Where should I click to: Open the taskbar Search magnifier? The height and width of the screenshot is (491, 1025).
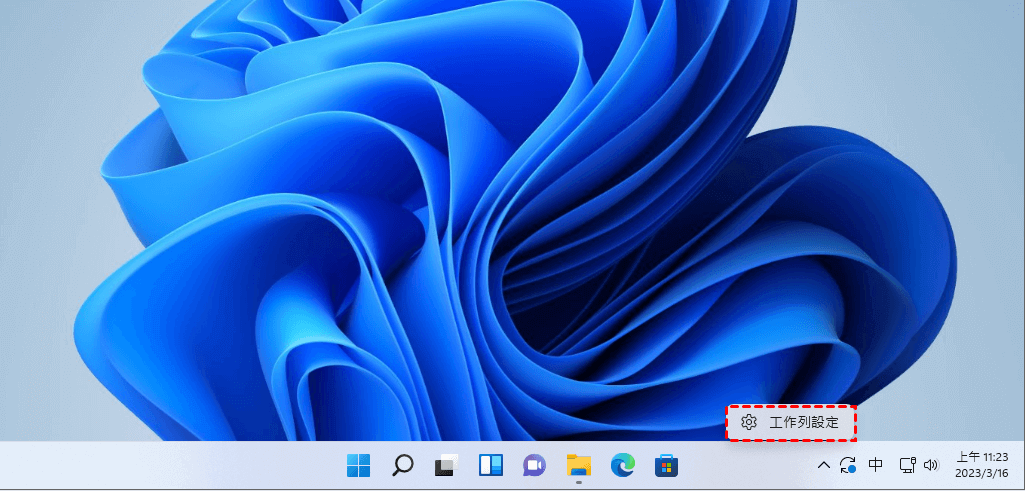(402, 465)
